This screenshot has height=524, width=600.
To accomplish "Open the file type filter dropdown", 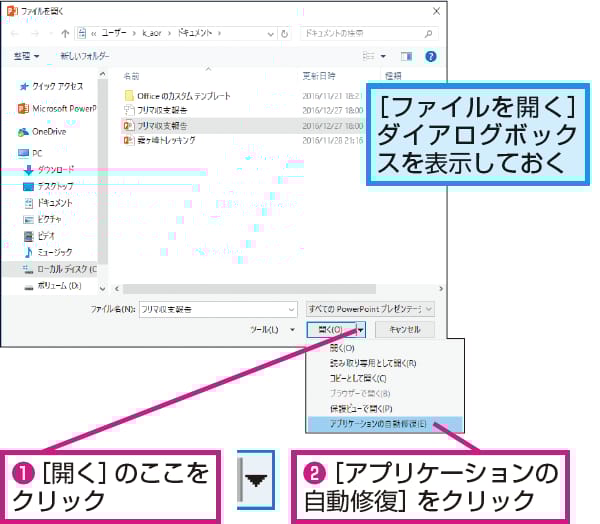I will click(370, 309).
